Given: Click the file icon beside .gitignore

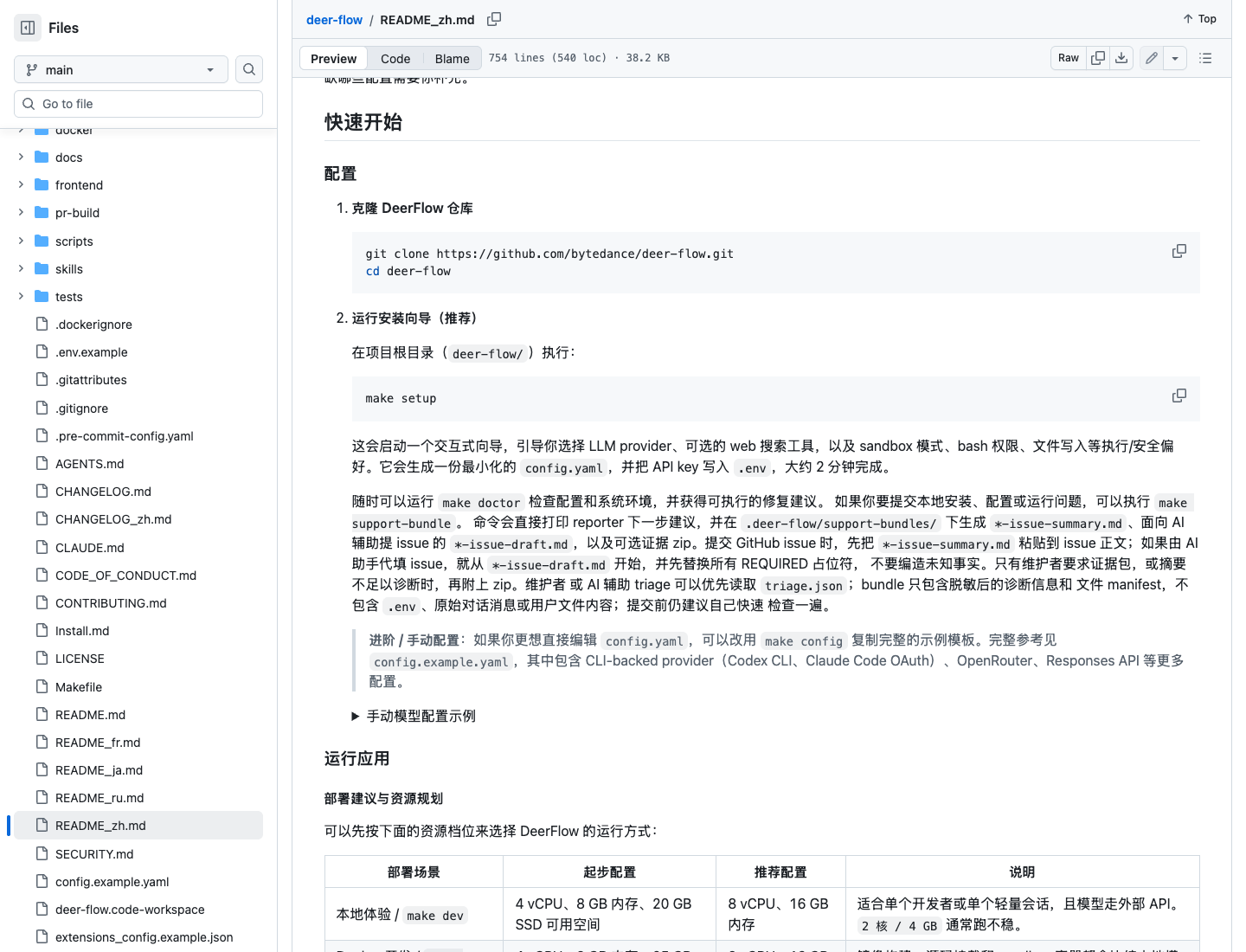Looking at the screenshot, I should 42,408.
